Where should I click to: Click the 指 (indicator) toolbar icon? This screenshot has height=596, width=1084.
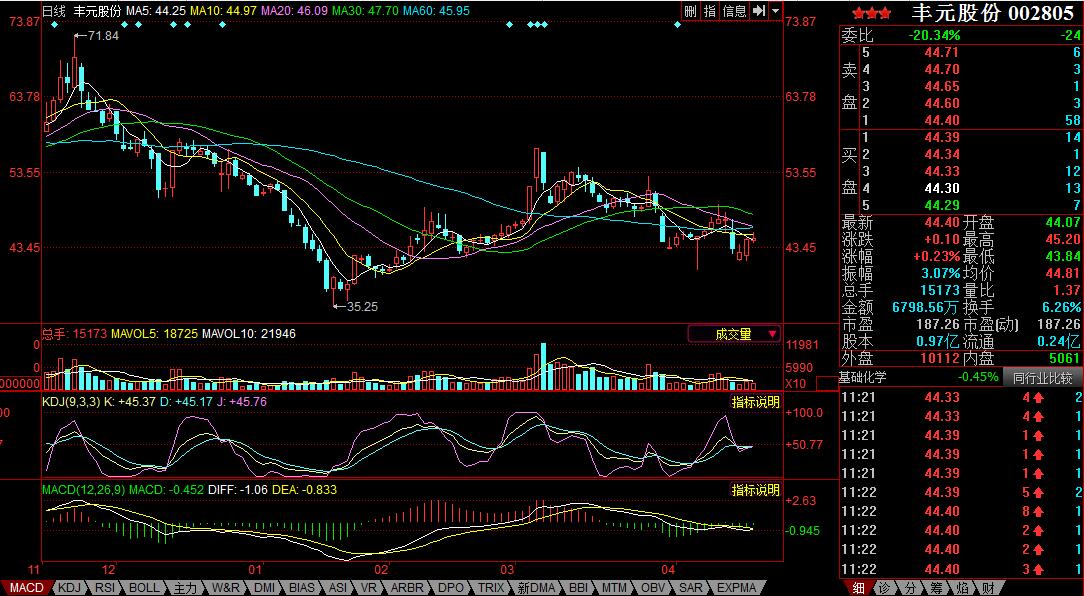coord(709,10)
